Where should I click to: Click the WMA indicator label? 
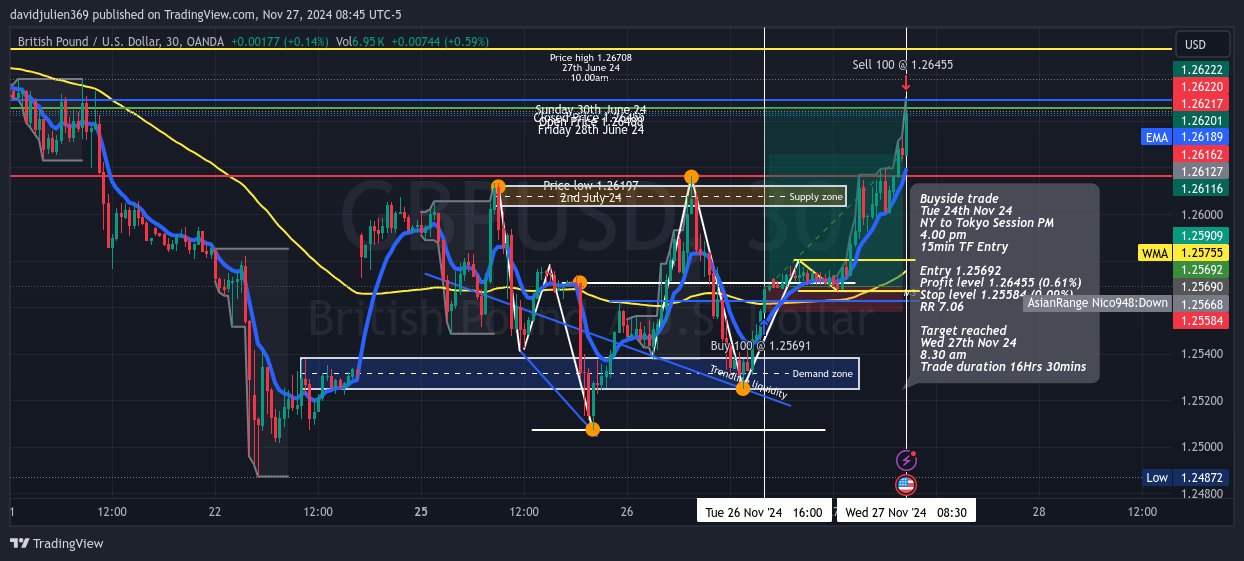(1155, 254)
